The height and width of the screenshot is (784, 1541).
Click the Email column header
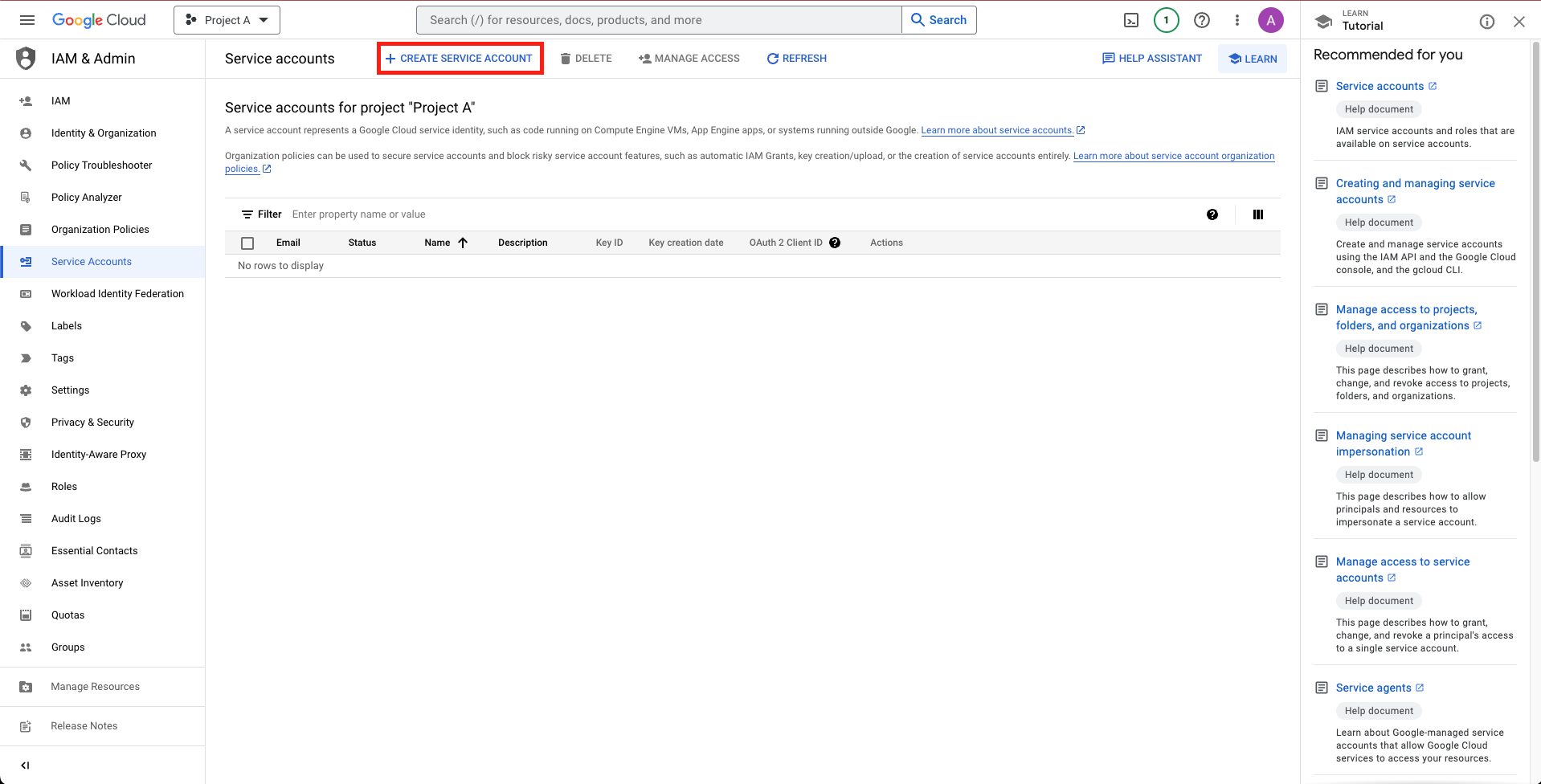[288, 243]
